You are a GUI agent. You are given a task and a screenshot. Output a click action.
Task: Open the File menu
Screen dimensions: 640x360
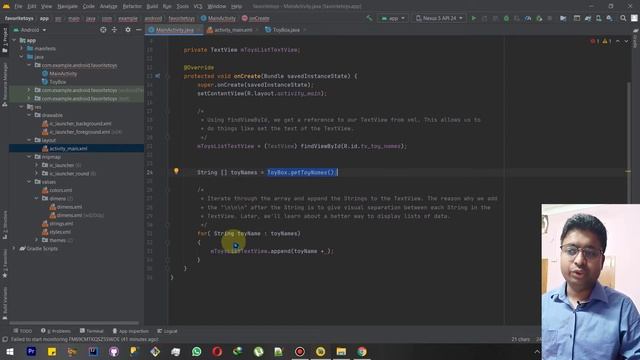coord(18,7)
